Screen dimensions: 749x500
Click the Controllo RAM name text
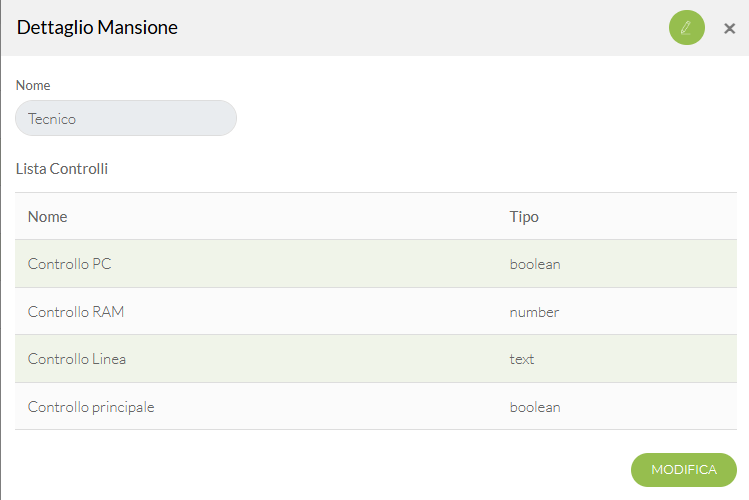[76, 312]
